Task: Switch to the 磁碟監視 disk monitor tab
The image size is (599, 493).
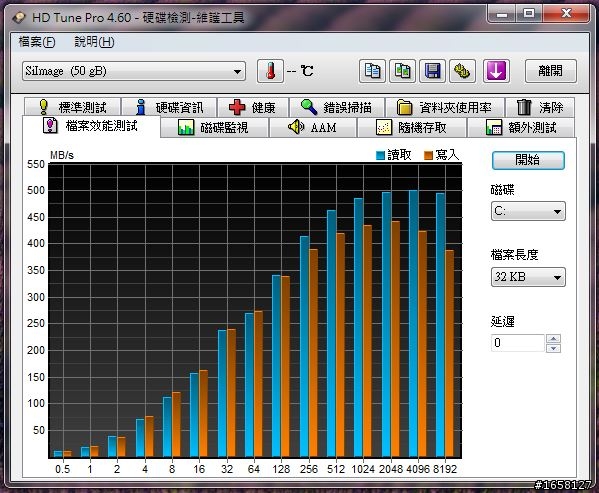Action: [214, 127]
